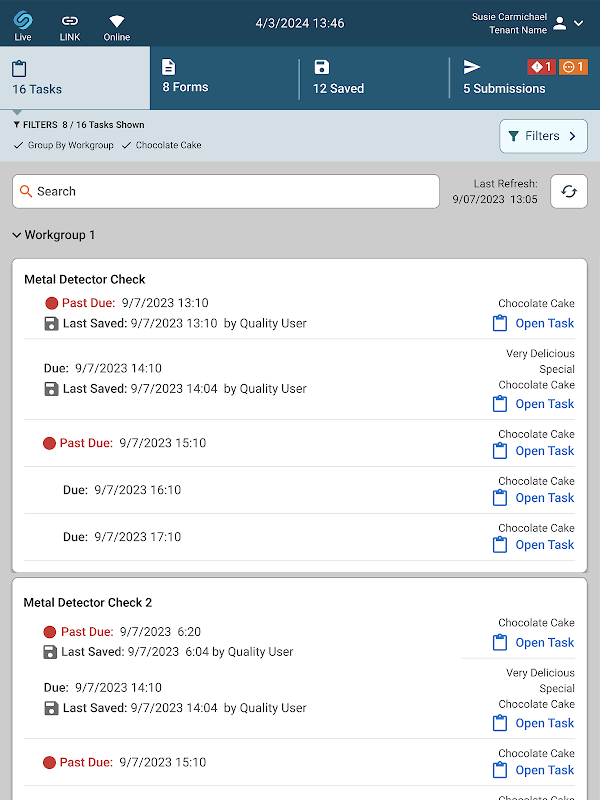Click the magnifier icon in Search

26,191
